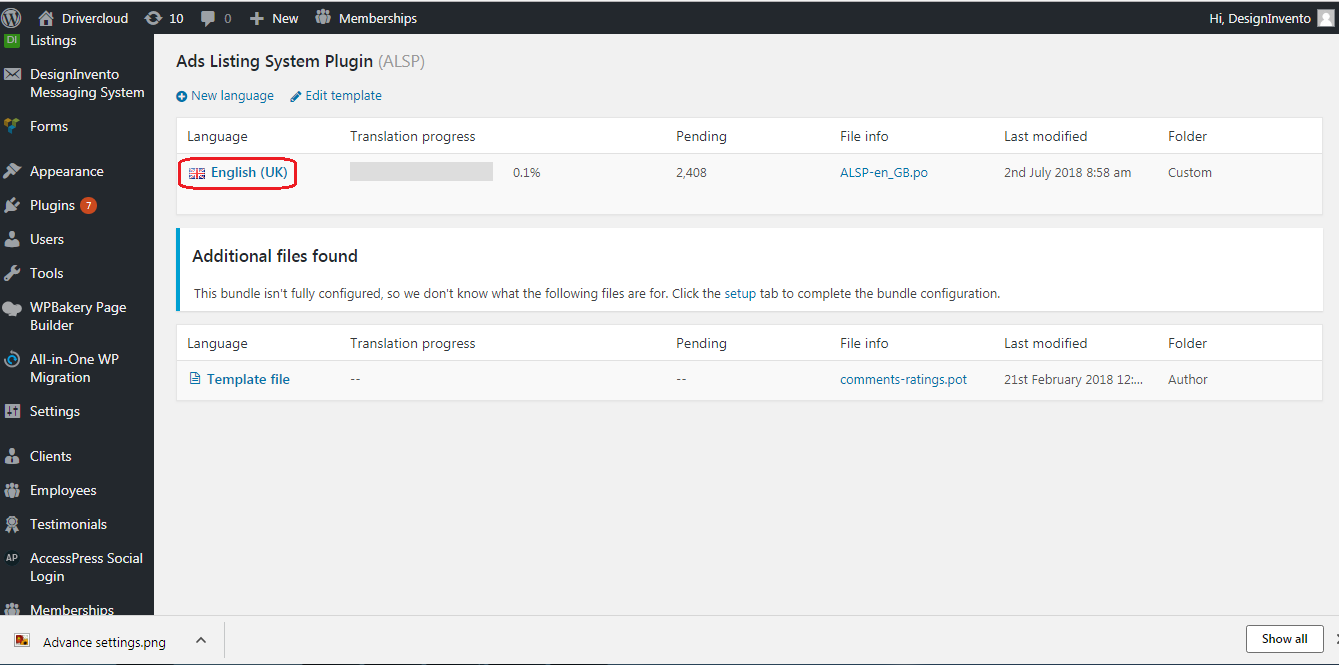Viewport: 1339px width, 665px height.
Task: Click the Custom folder cell
Action: pyautogui.click(x=1190, y=172)
